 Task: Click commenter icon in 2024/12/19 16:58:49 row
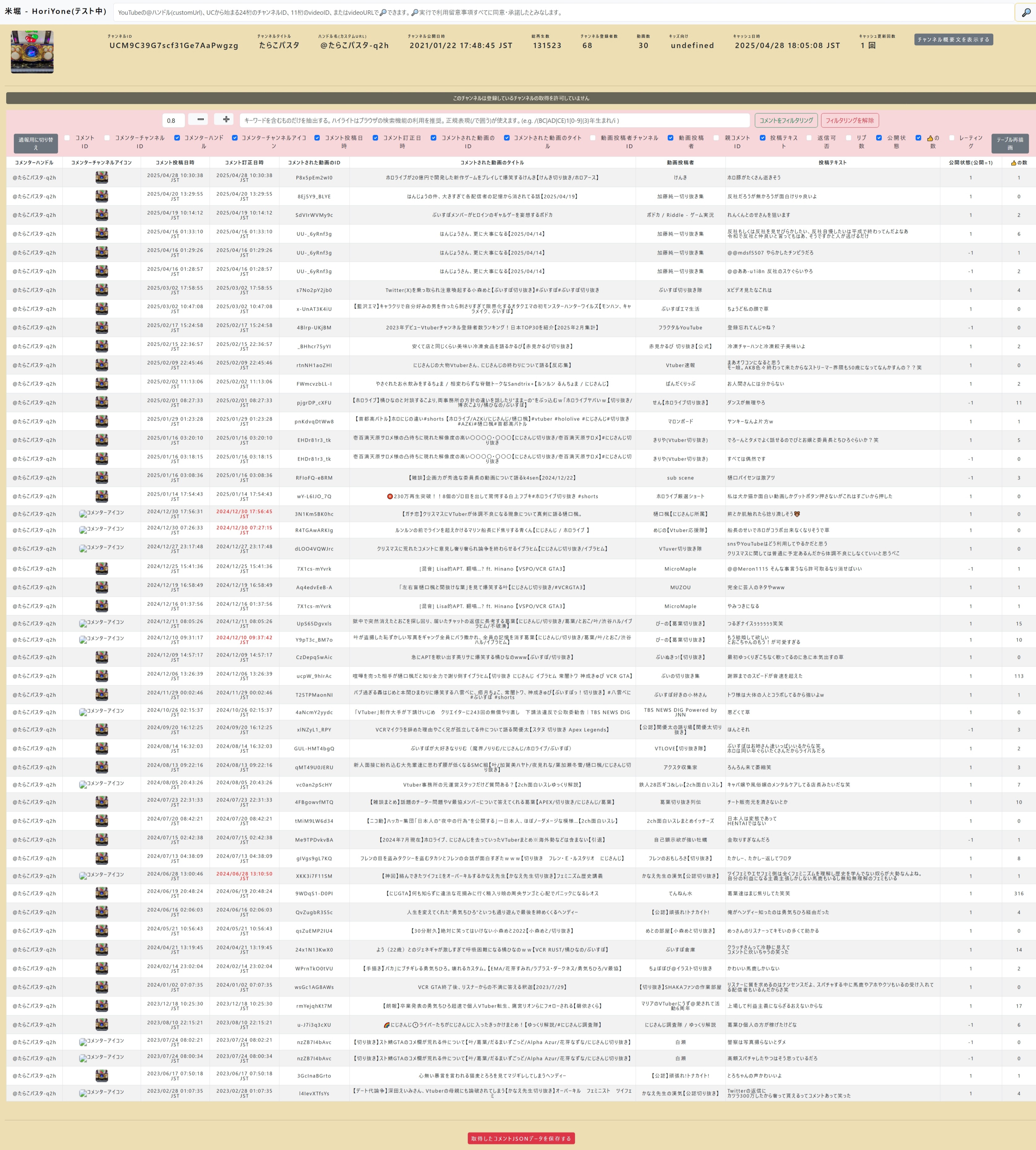point(102,587)
